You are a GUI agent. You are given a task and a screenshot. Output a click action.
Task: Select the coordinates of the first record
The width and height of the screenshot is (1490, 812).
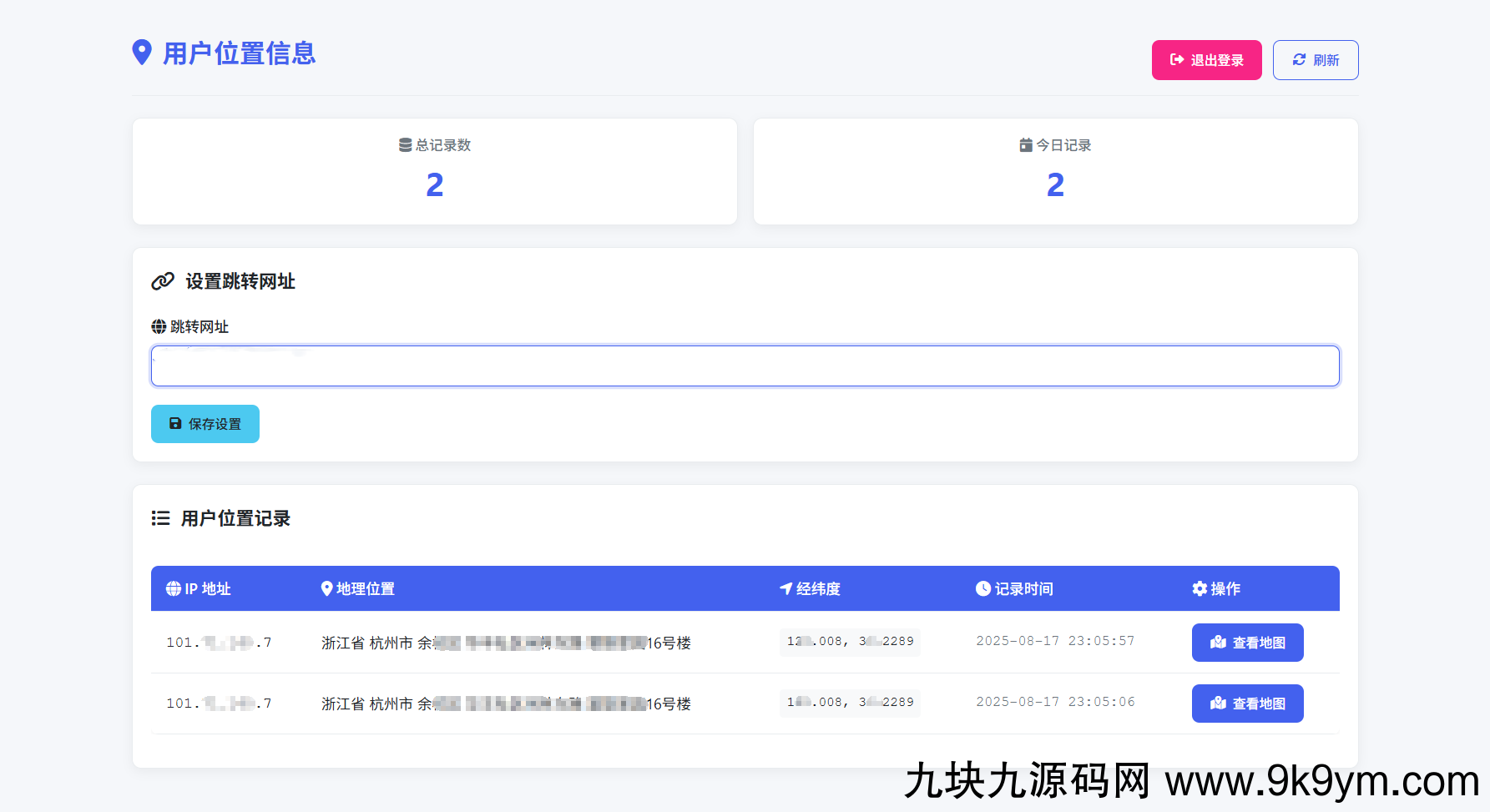point(850,642)
